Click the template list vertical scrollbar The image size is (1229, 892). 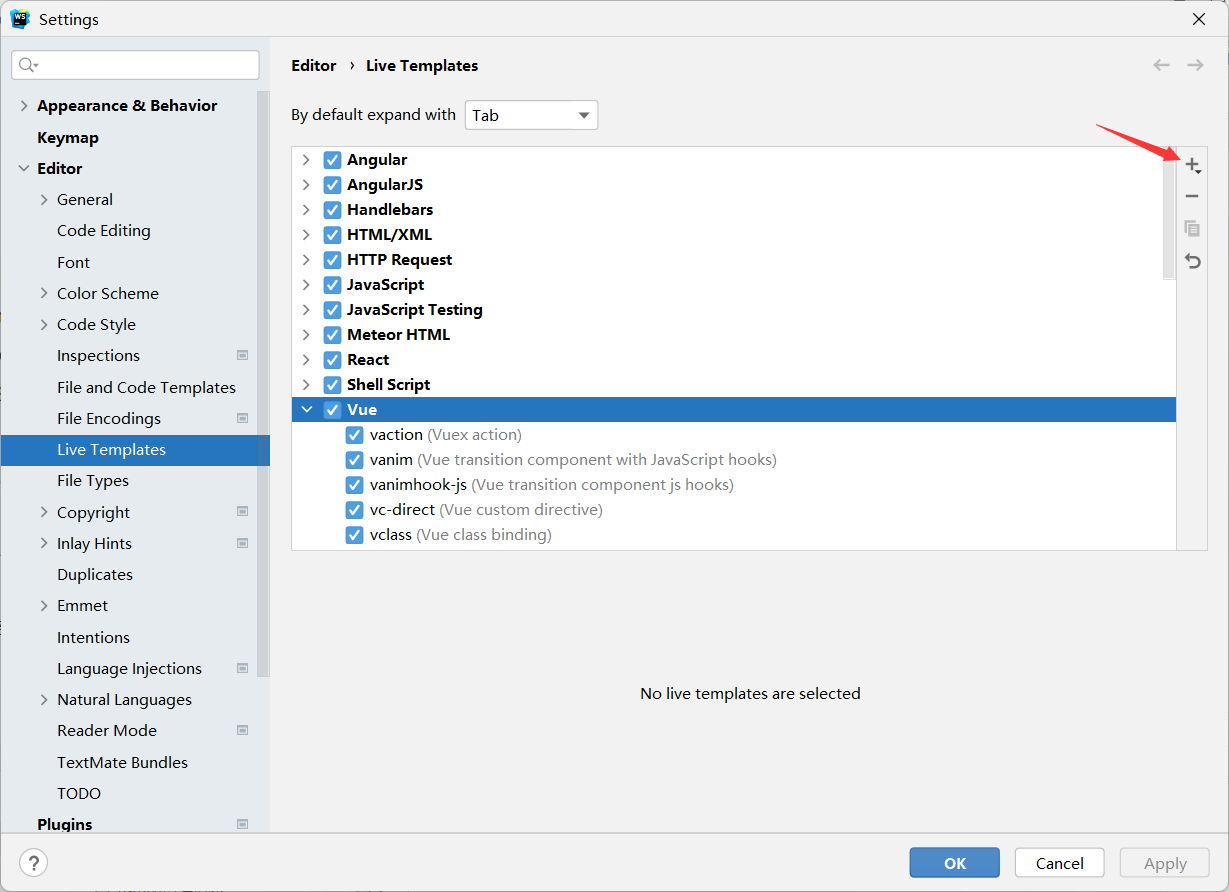1169,215
